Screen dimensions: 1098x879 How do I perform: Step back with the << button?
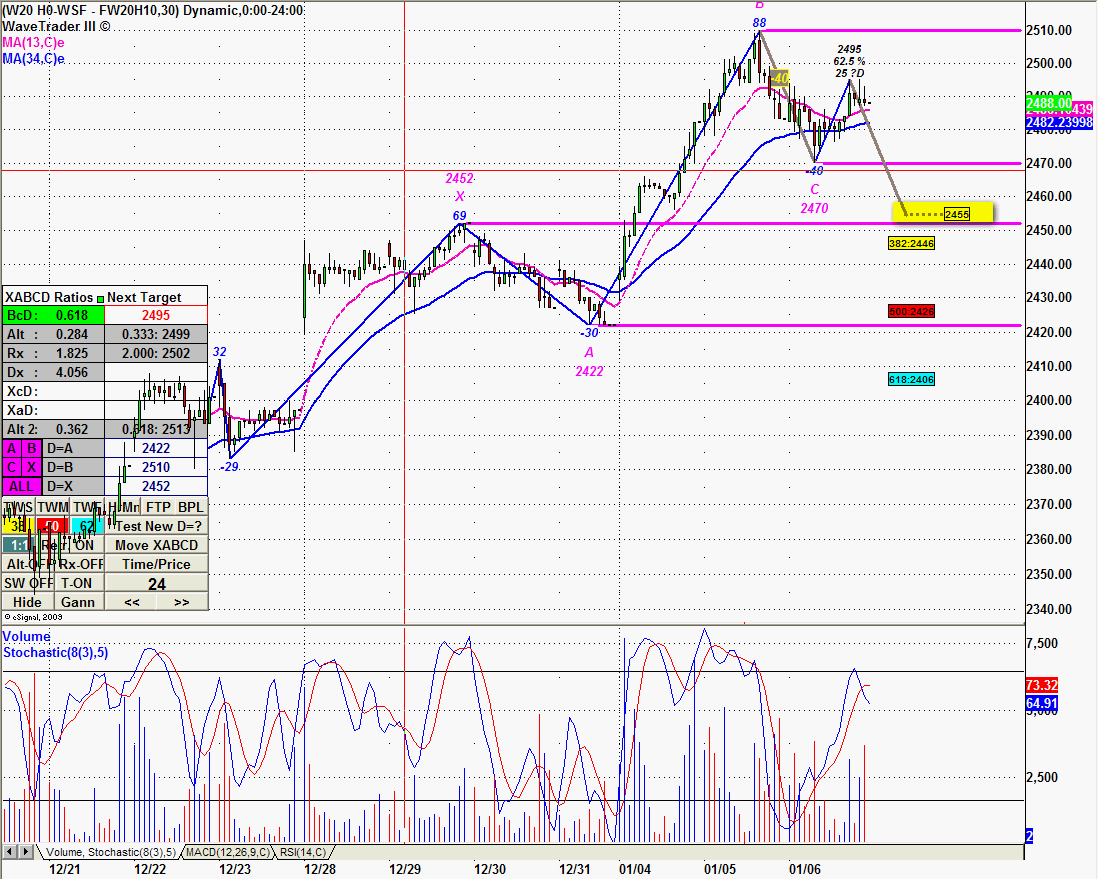(x=131, y=602)
